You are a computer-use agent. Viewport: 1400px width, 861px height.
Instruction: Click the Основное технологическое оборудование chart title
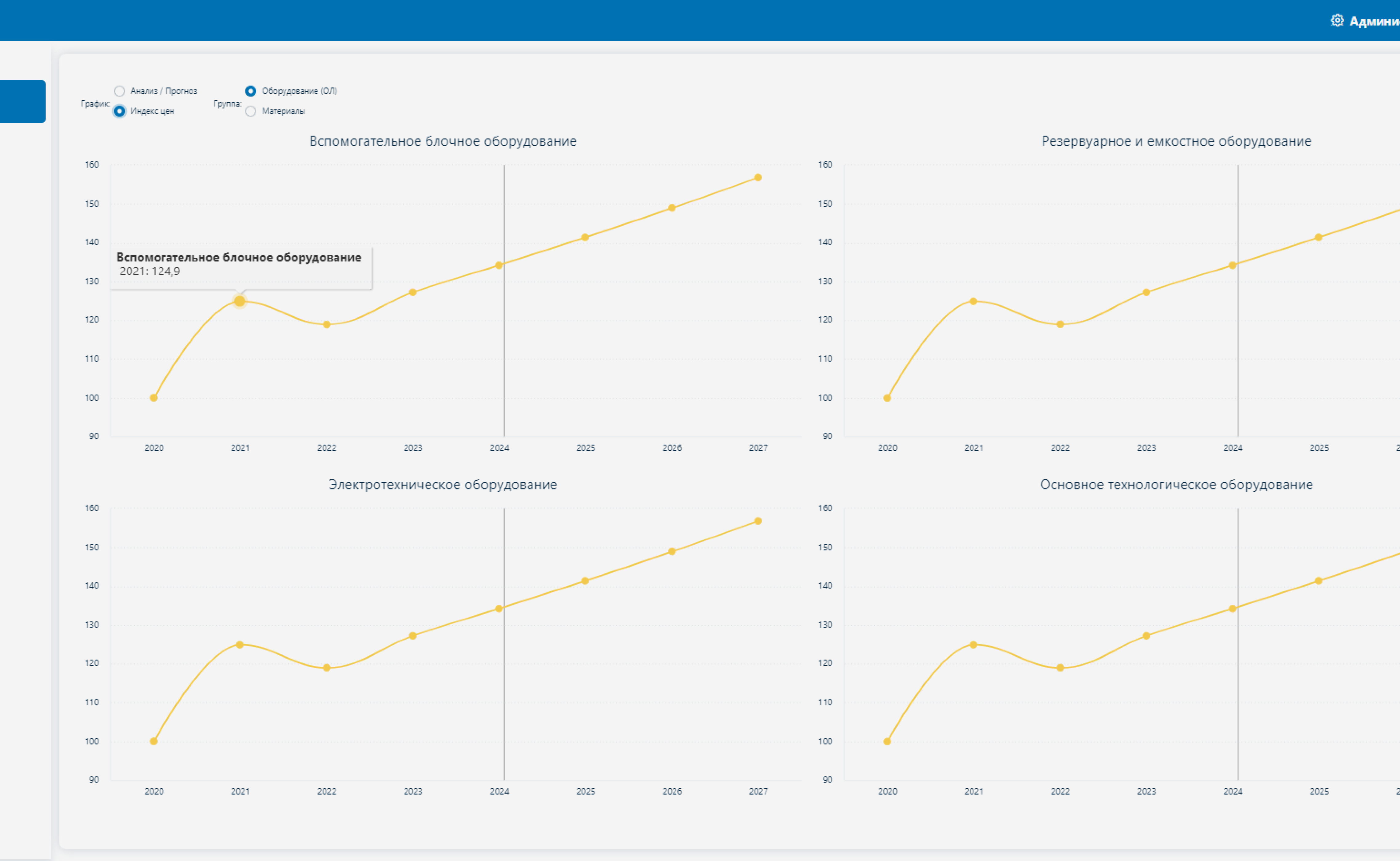click(1176, 485)
